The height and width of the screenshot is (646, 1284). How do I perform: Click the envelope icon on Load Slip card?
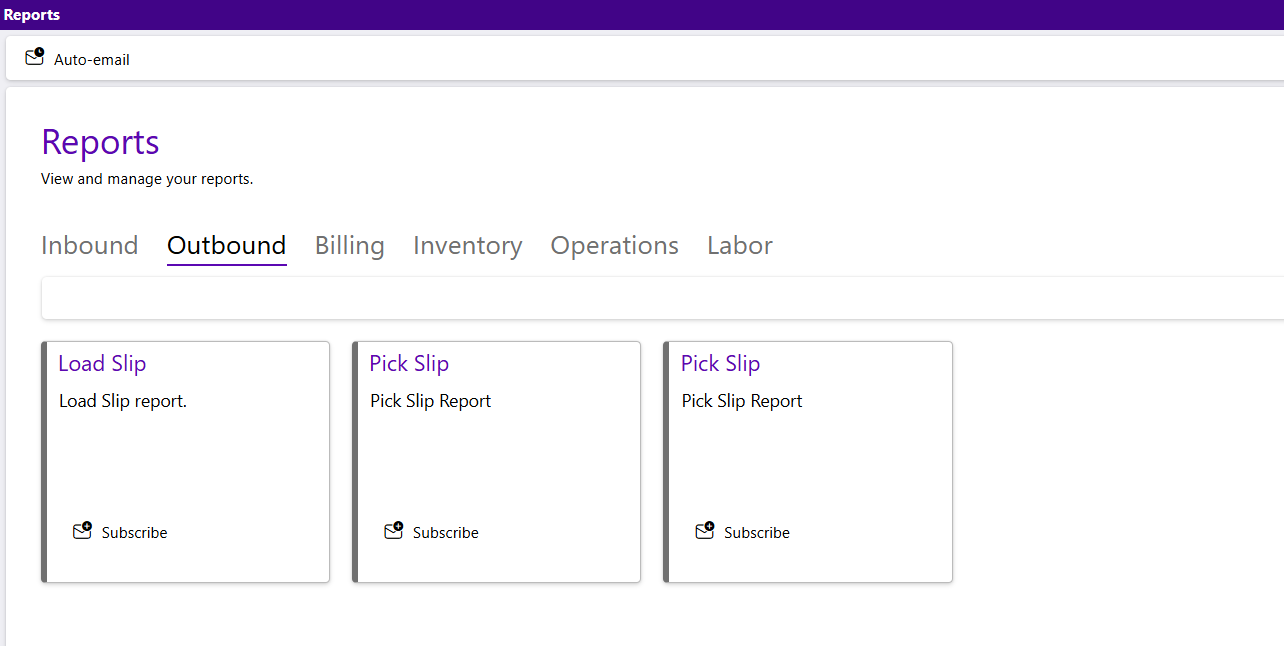coord(83,531)
